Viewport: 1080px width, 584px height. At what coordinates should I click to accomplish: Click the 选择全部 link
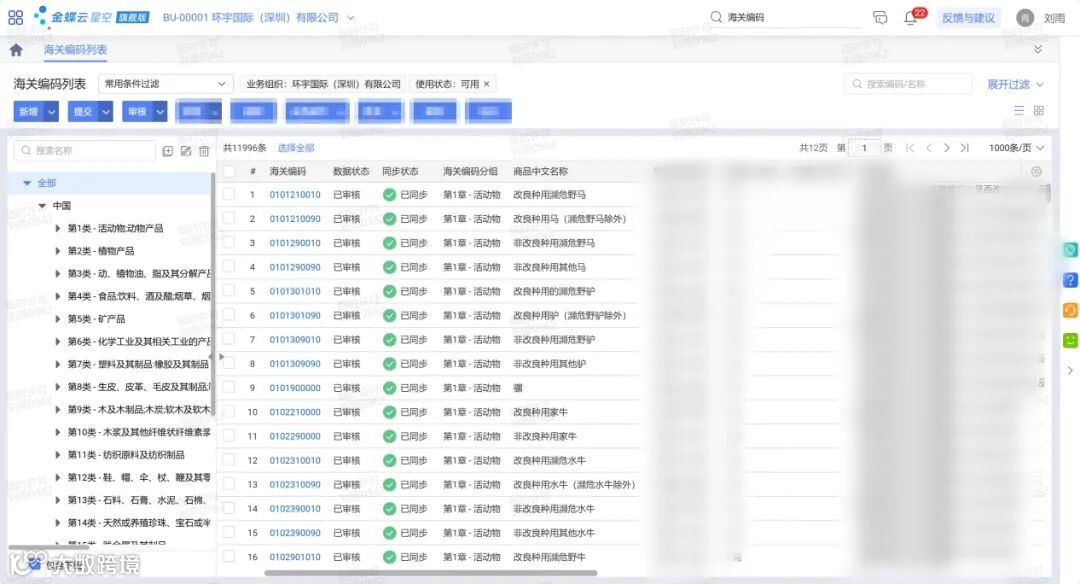coord(295,147)
